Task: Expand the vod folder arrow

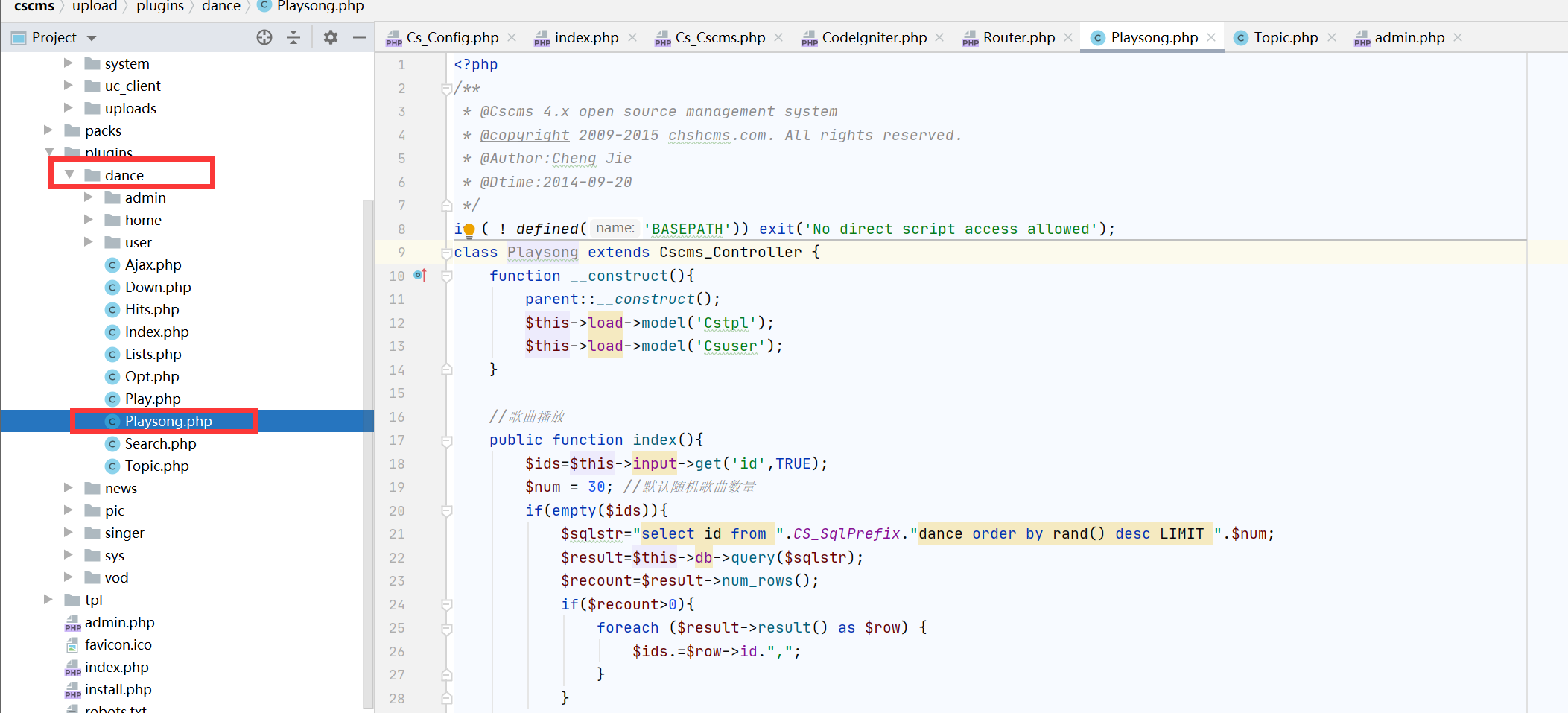Action: [x=69, y=577]
